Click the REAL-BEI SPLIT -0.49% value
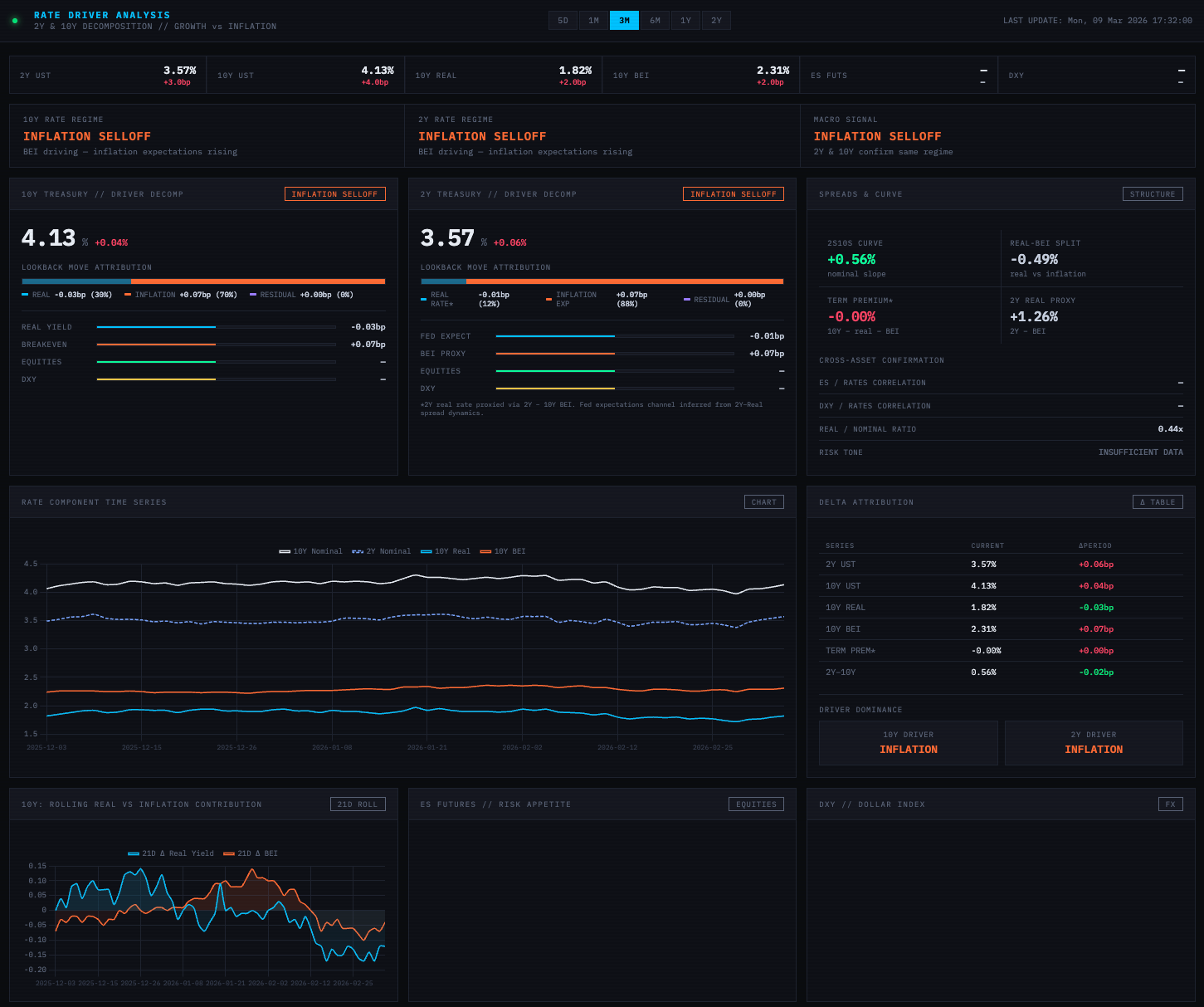This screenshot has height=1007, width=1204. pos(1034,260)
